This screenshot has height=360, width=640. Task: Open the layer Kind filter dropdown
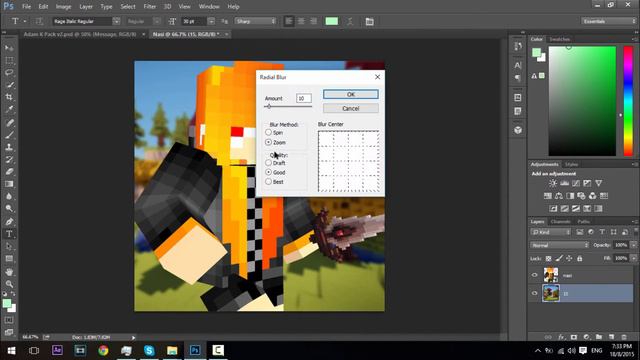[x=551, y=232]
